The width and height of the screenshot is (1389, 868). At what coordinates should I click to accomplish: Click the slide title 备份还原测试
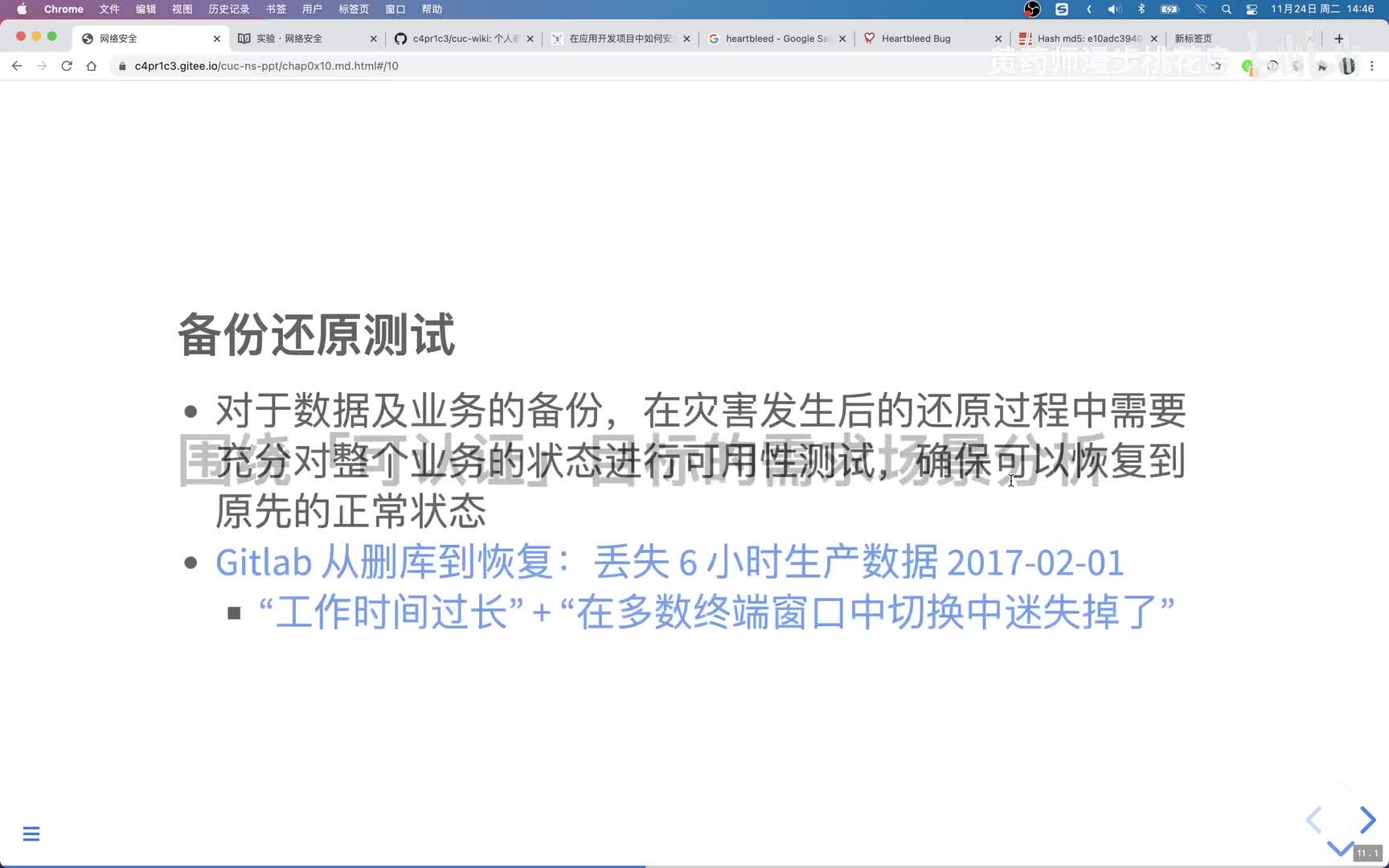317,334
